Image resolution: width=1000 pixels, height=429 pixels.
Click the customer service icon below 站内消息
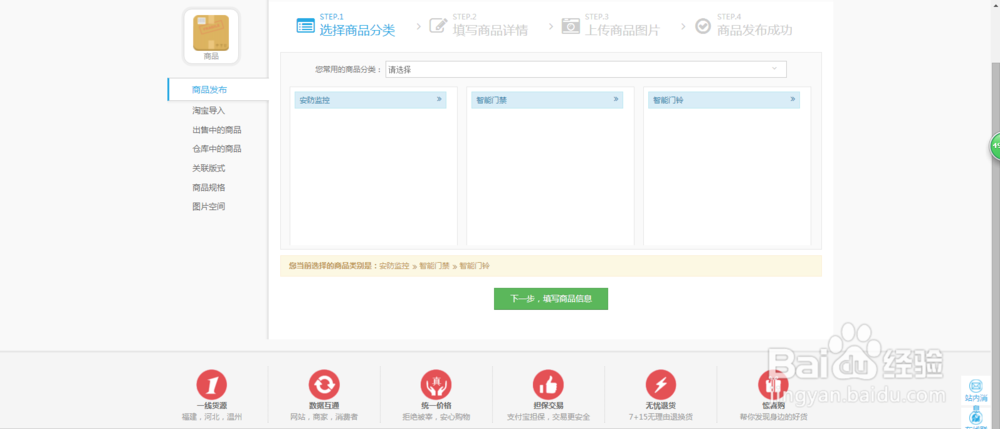tap(976, 418)
